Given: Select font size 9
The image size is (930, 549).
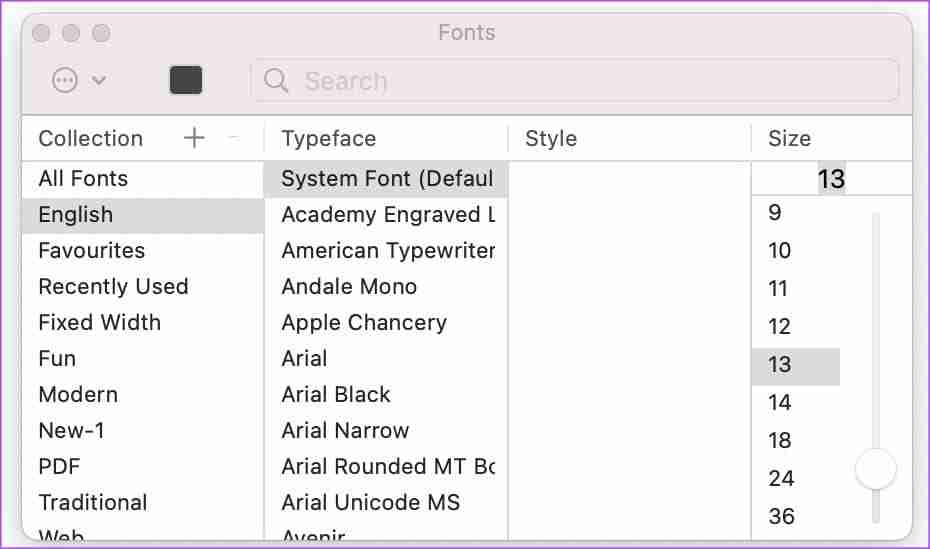Looking at the screenshot, I should click(x=796, y=213).
